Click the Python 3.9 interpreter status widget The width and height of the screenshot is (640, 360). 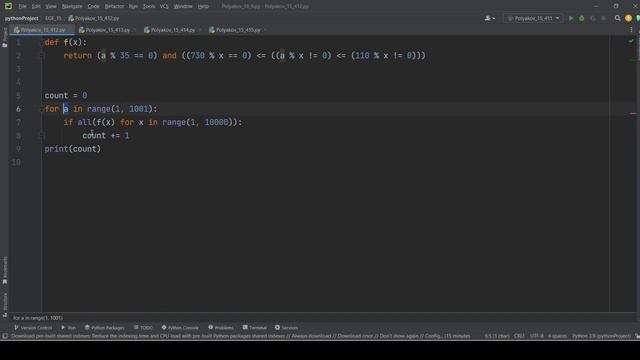(x=601, y=336)
